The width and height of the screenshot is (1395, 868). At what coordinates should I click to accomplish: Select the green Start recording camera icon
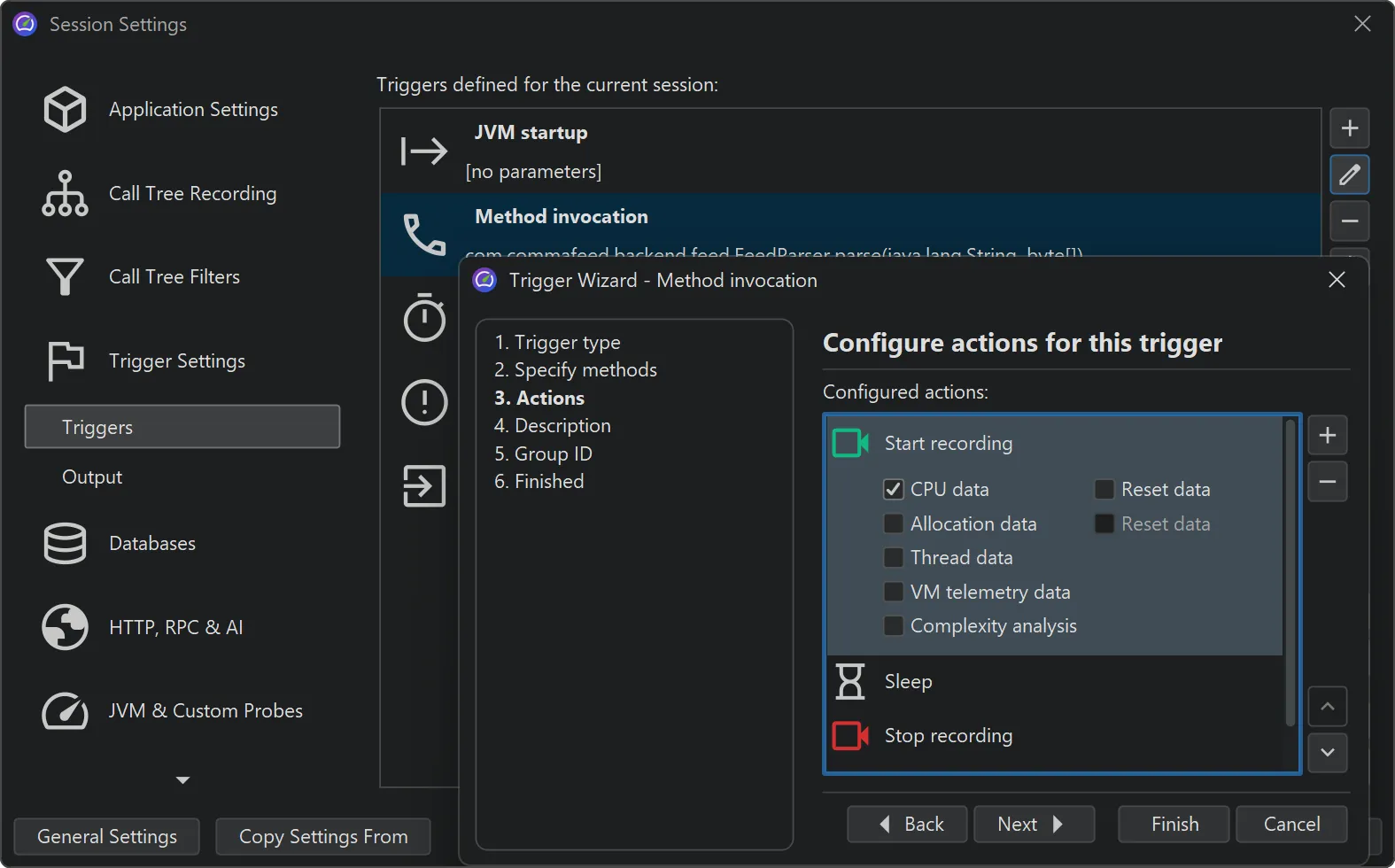[849, 443]
